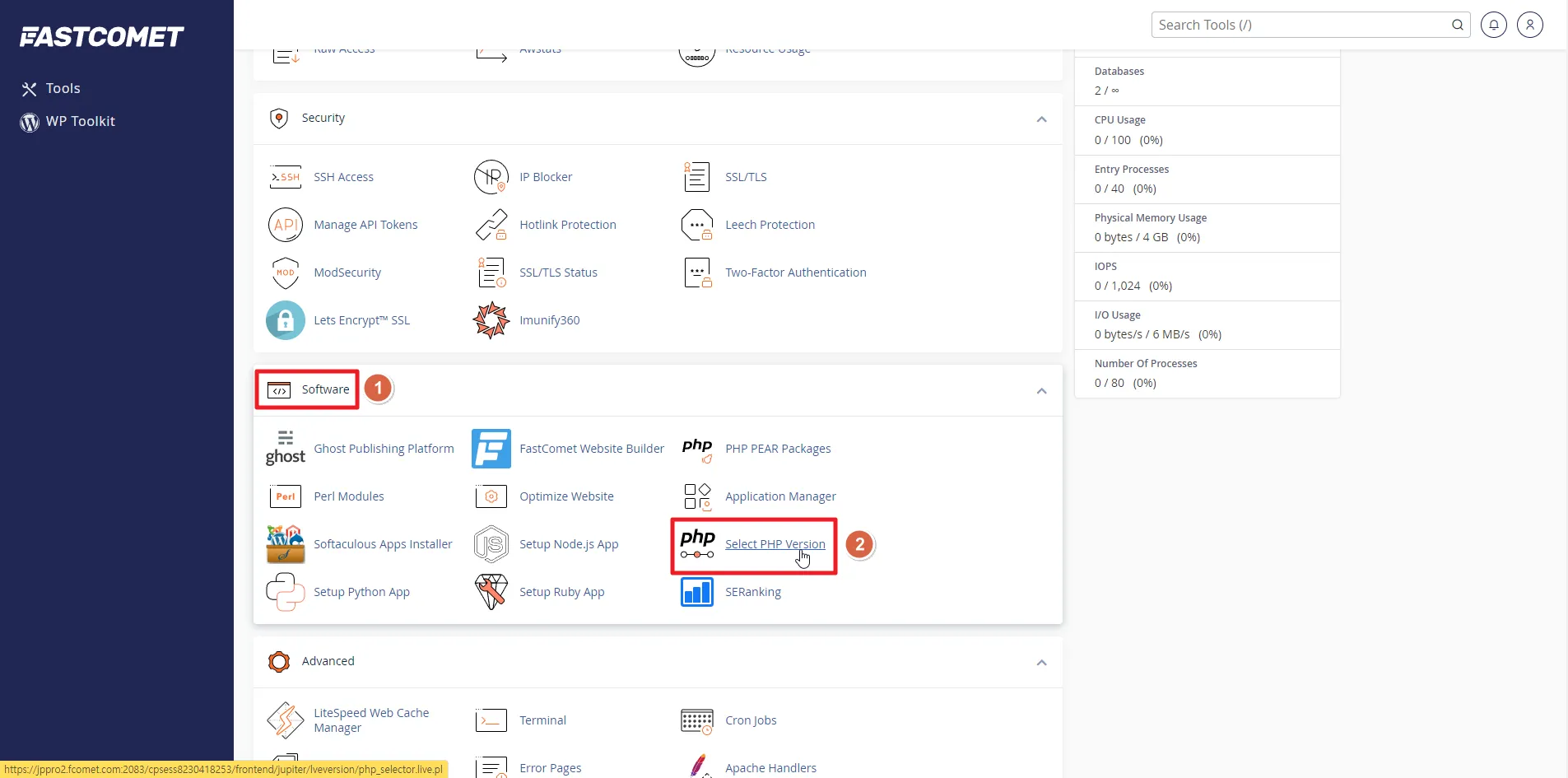
Task: Open Tools in the sidebar
Action: point(51,88)
